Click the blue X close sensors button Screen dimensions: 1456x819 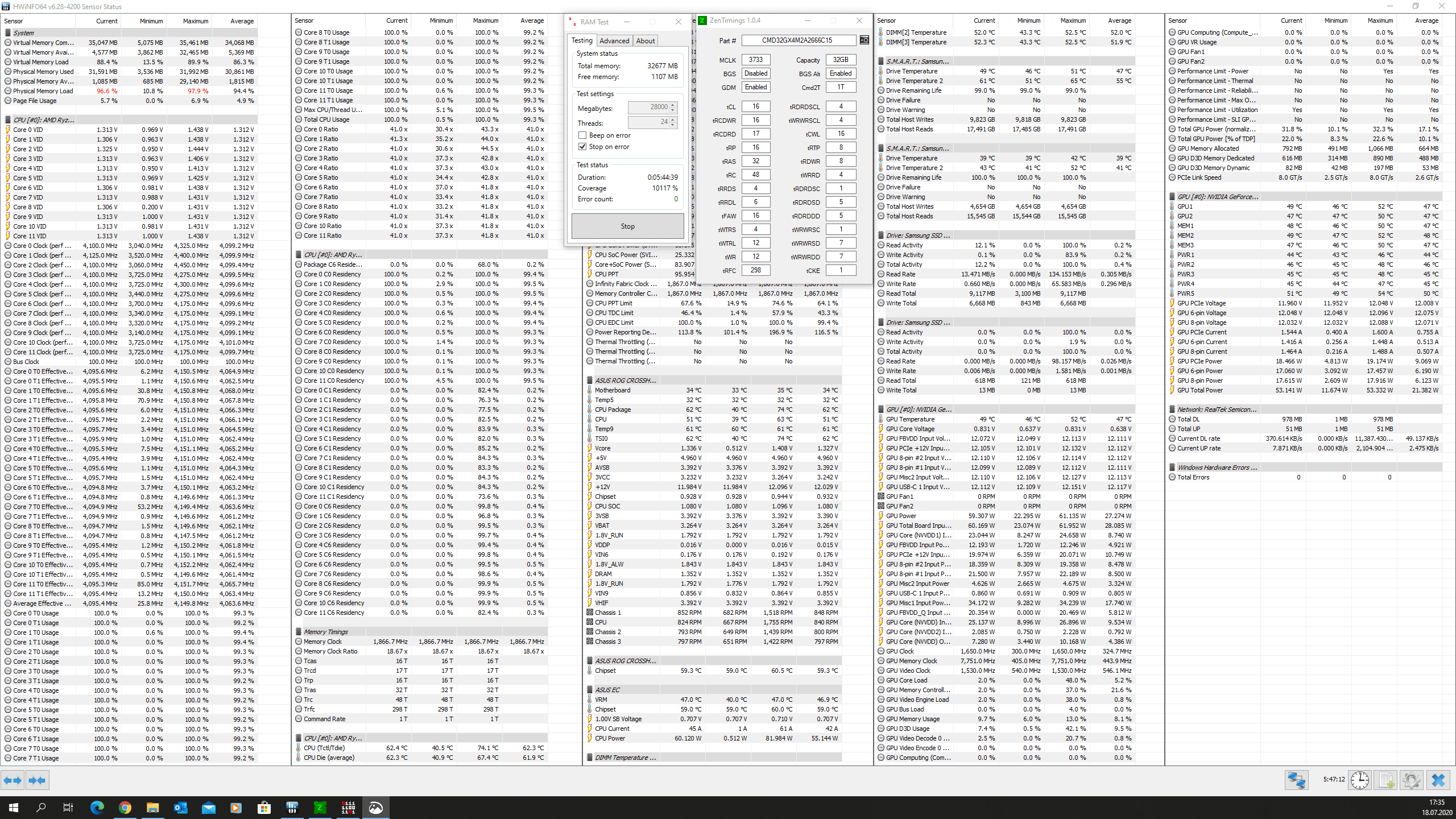[1438, 780]
